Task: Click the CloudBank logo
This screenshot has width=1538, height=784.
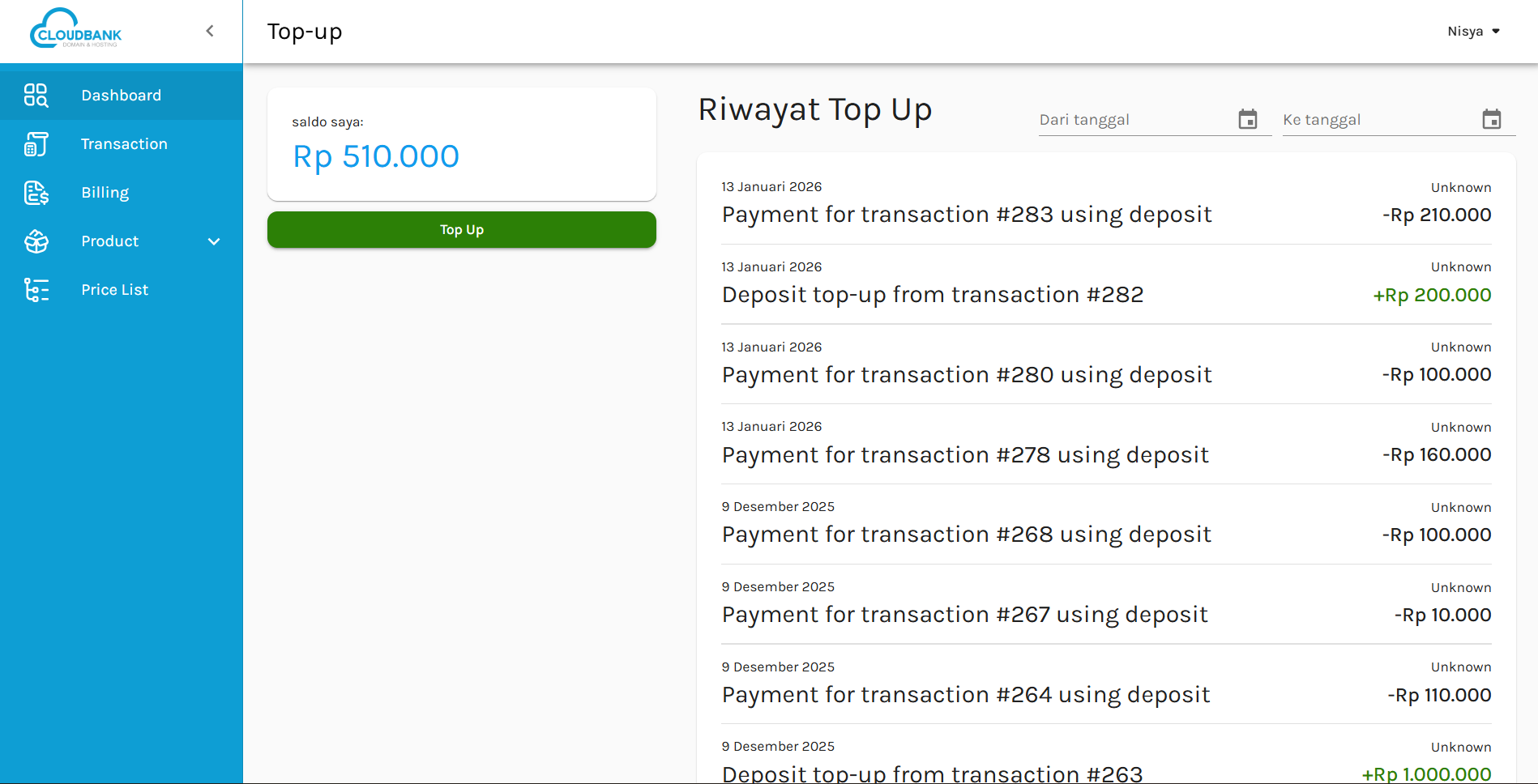Action: 75,30
